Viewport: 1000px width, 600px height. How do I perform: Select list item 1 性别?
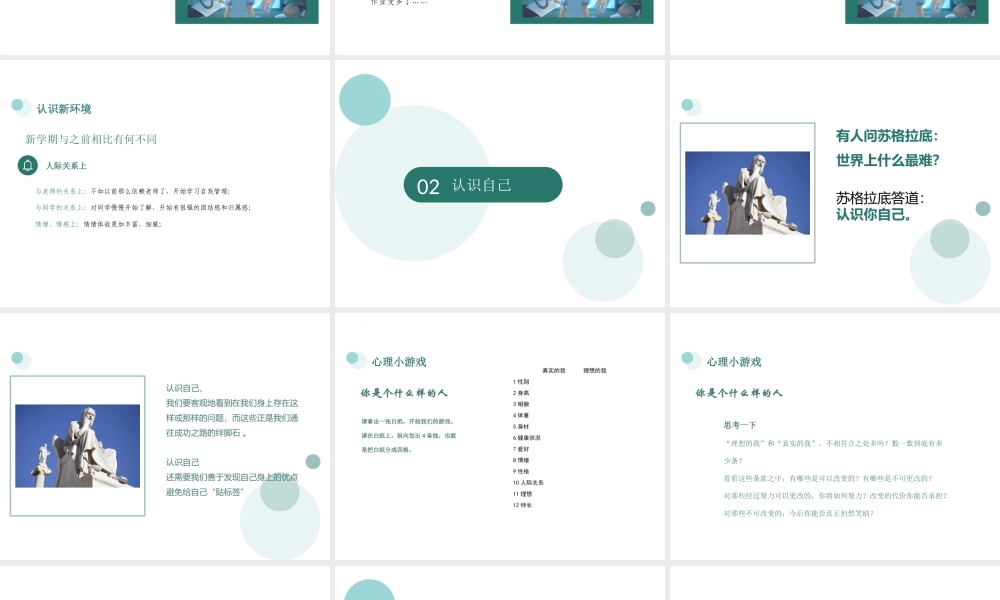(521, 382)
